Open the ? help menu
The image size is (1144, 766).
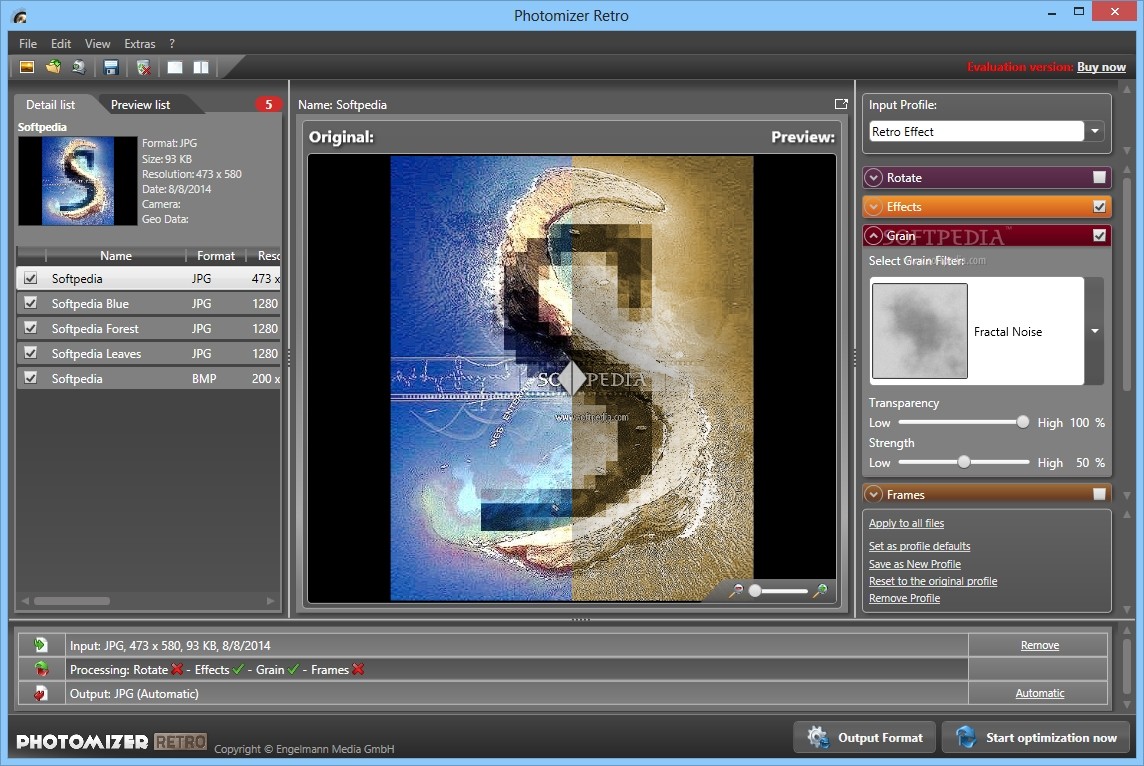172,44
